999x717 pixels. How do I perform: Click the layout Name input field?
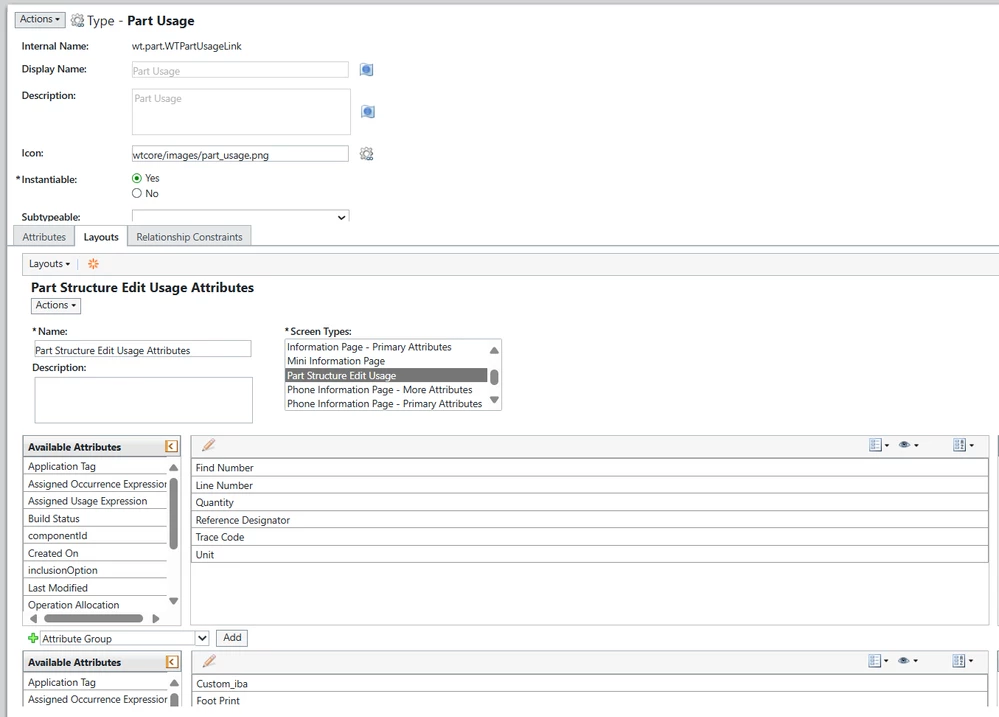pyautogui.click(x=143, y=350)
